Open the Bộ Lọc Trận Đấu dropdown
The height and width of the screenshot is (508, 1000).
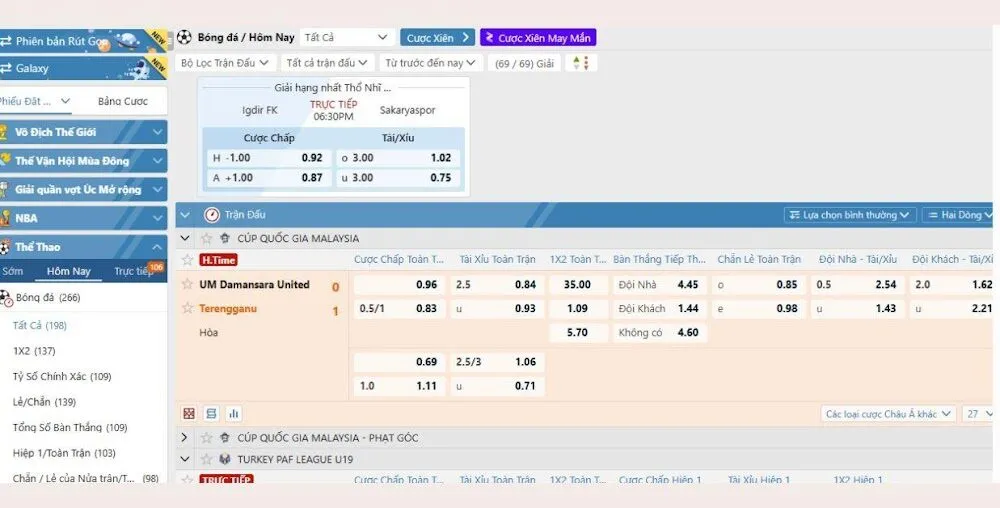(225, 63)
